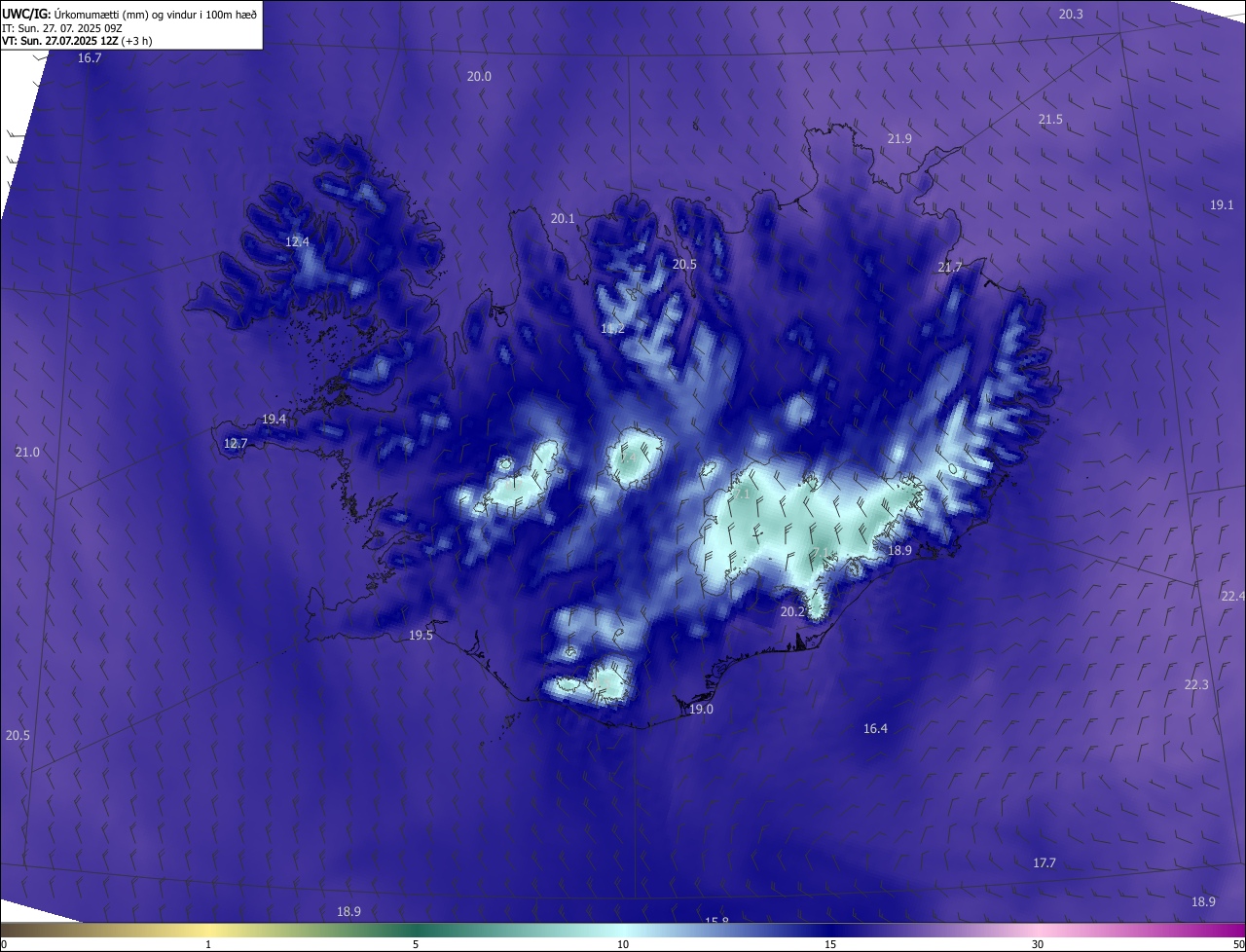Click the '0' tick on the color scale
The width and height of the screenshot is (1246, 952).
click(4, 945)
